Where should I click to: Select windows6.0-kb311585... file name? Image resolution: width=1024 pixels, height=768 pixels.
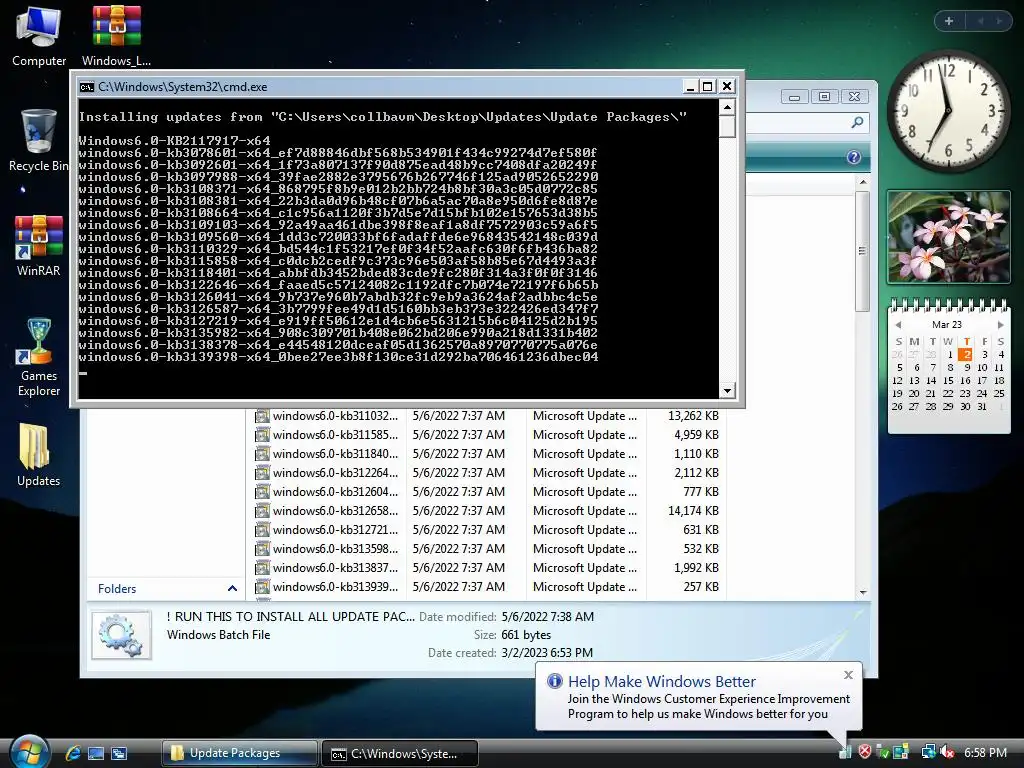(x=335, y=435)
